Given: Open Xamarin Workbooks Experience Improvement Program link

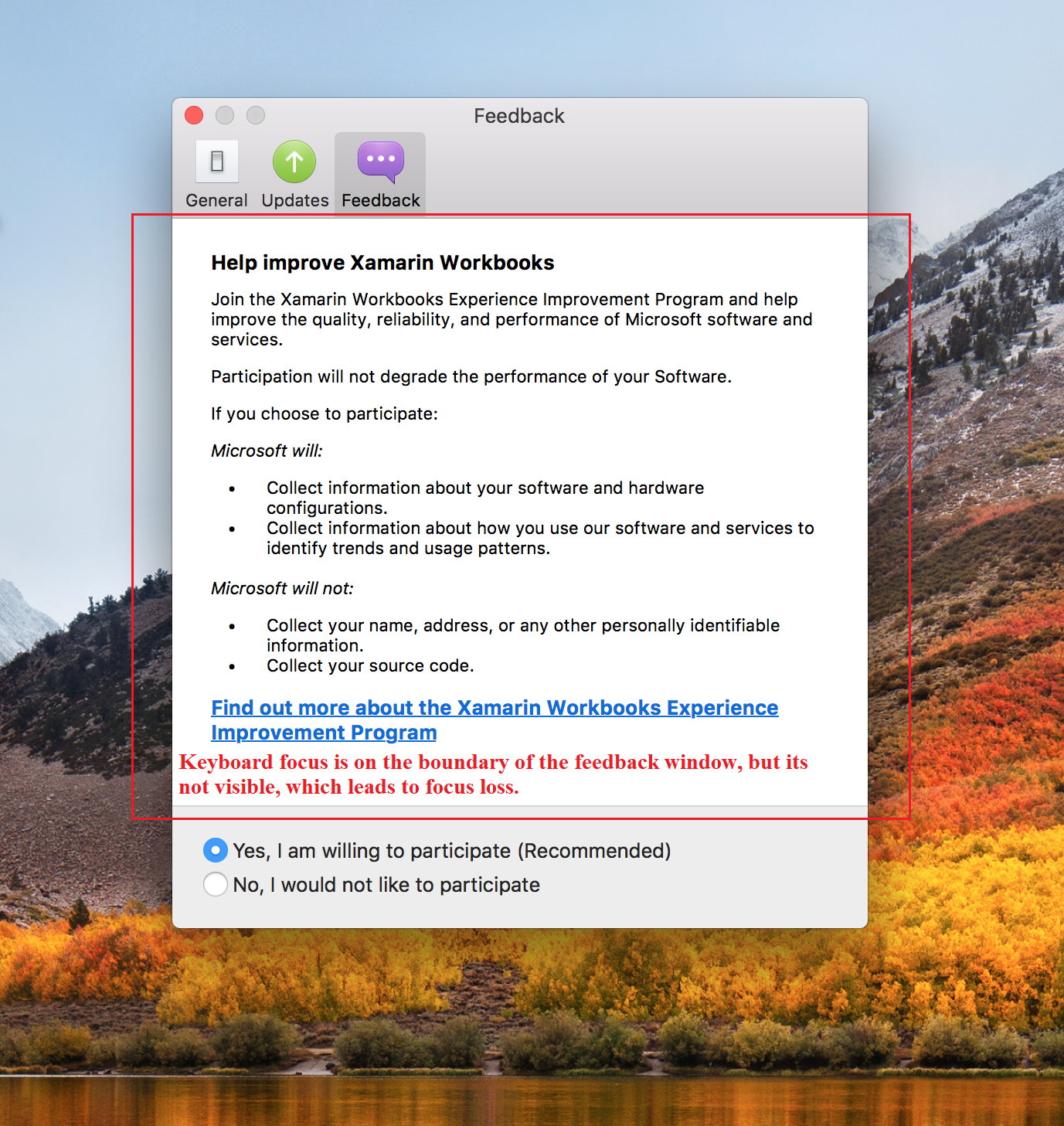Looking at the screenshot, I should (495, 720).
